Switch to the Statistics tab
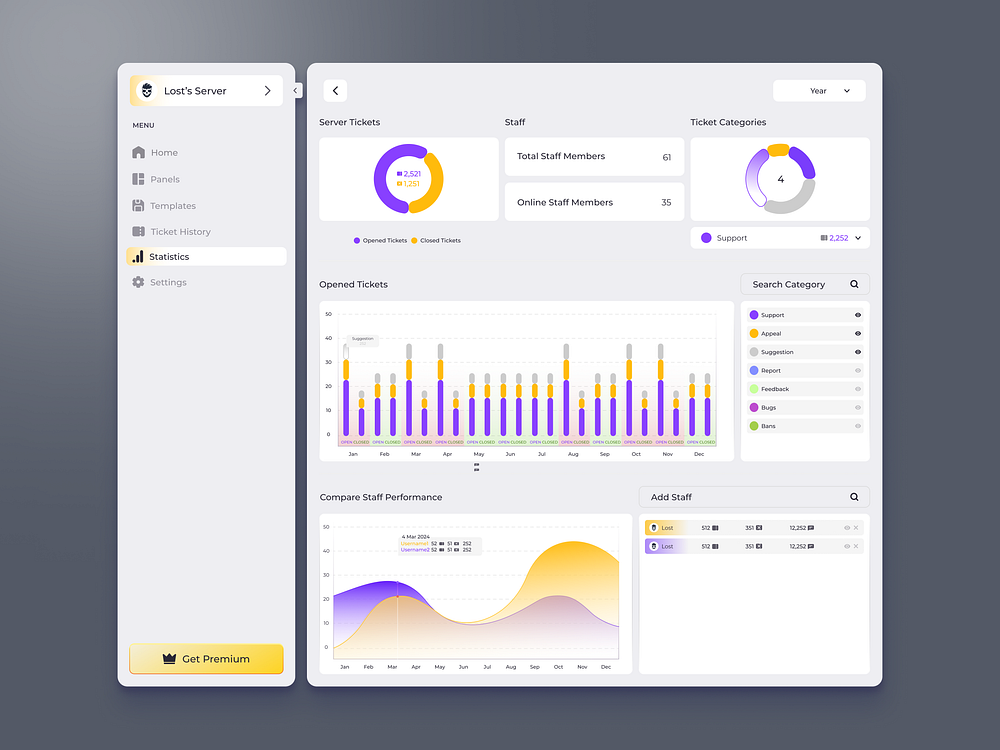 [170, 256]
